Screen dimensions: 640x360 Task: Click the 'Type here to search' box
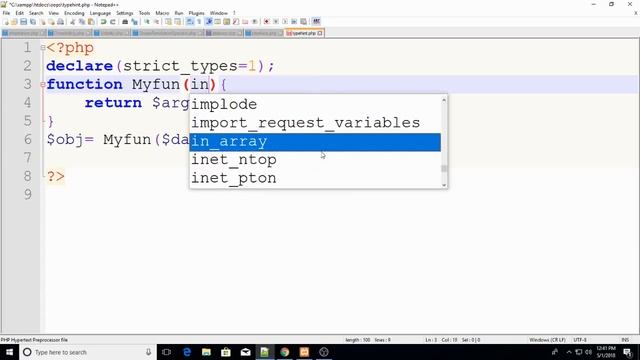tap(88, 352)
